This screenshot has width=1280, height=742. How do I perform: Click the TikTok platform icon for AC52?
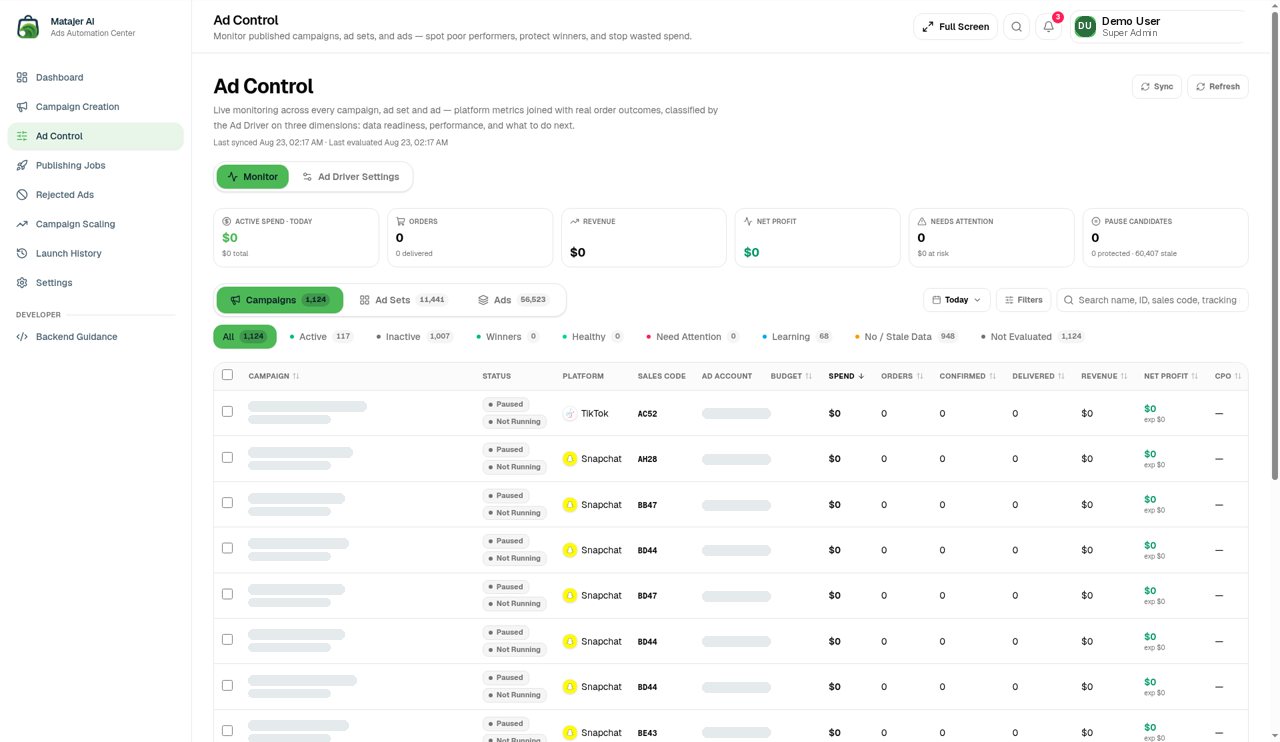570,414
